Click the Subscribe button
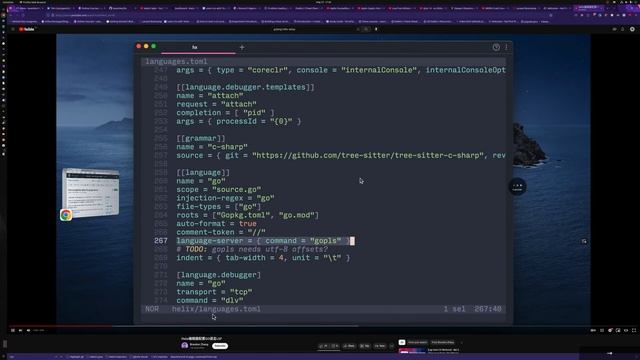The height and width of the screenshot is (360, 640). pos(220,346)
